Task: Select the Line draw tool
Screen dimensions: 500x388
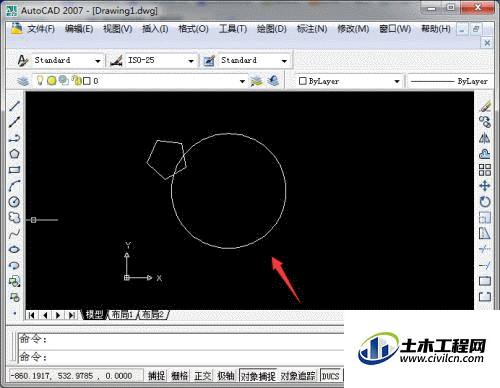Action: pyautogui.click(x=14, y=106)
